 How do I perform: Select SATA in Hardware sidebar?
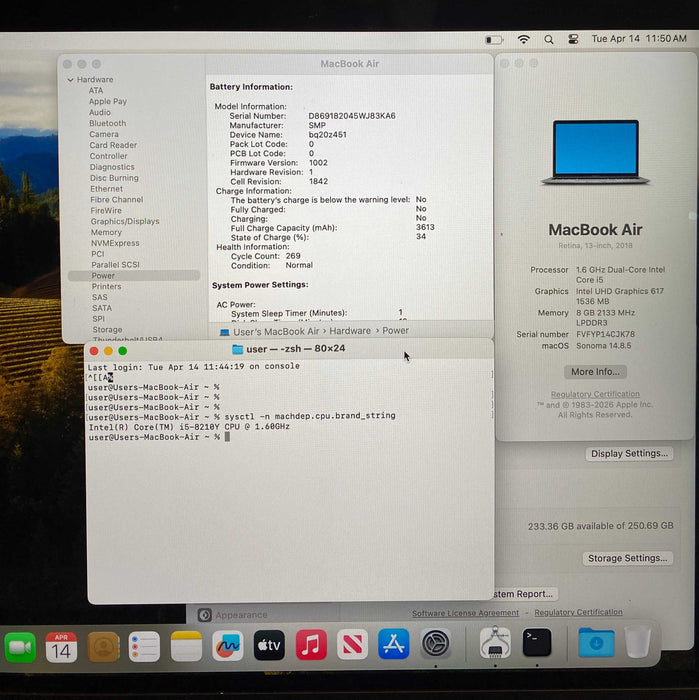point(102,308)
